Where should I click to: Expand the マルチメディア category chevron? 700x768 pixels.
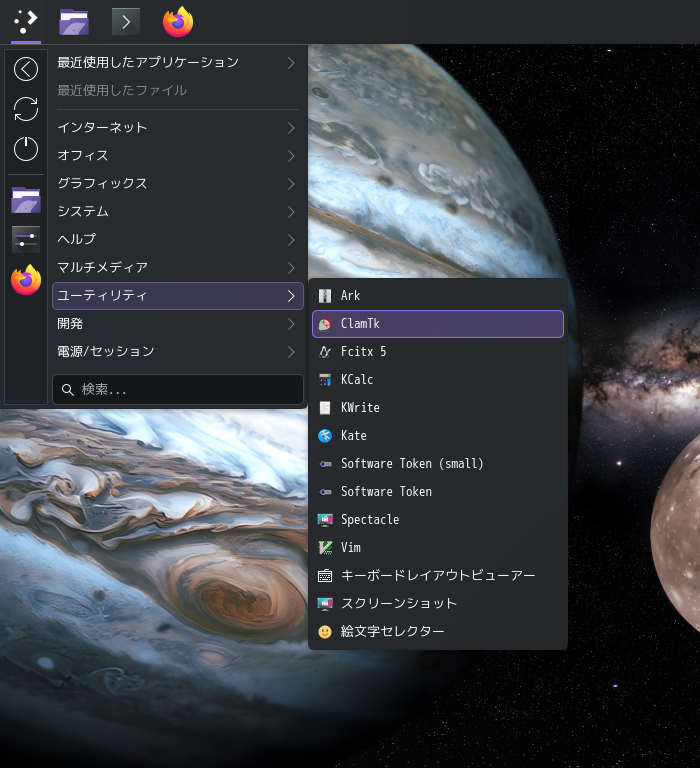(x=291, y=267)
